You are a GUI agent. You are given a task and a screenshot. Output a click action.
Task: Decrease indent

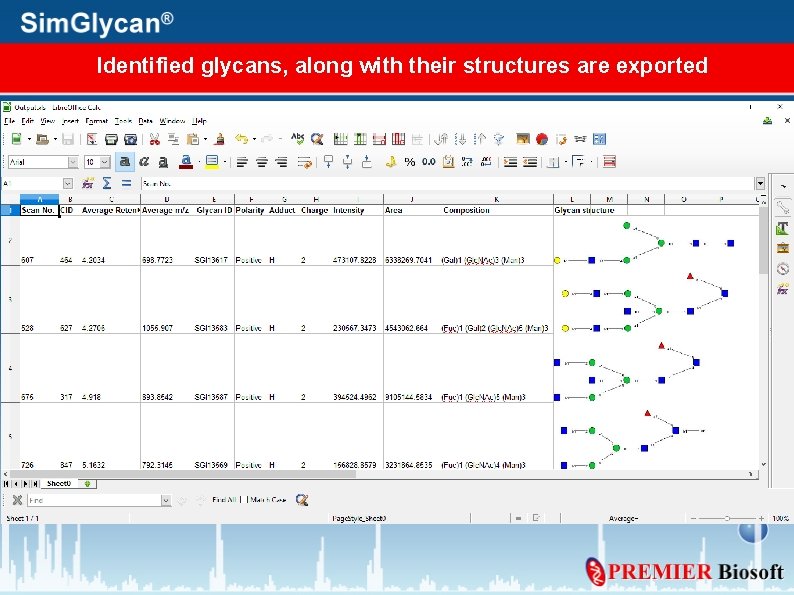530,162
